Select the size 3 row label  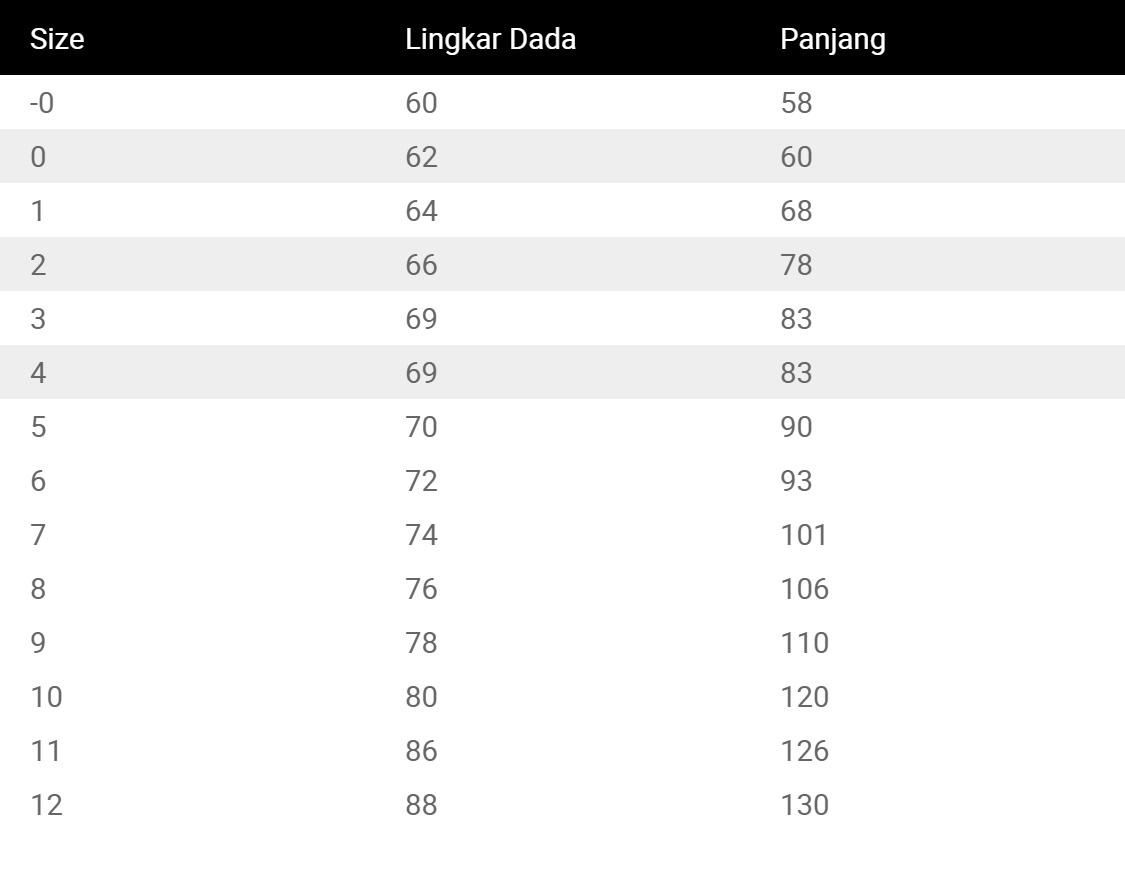coord(38,318)
